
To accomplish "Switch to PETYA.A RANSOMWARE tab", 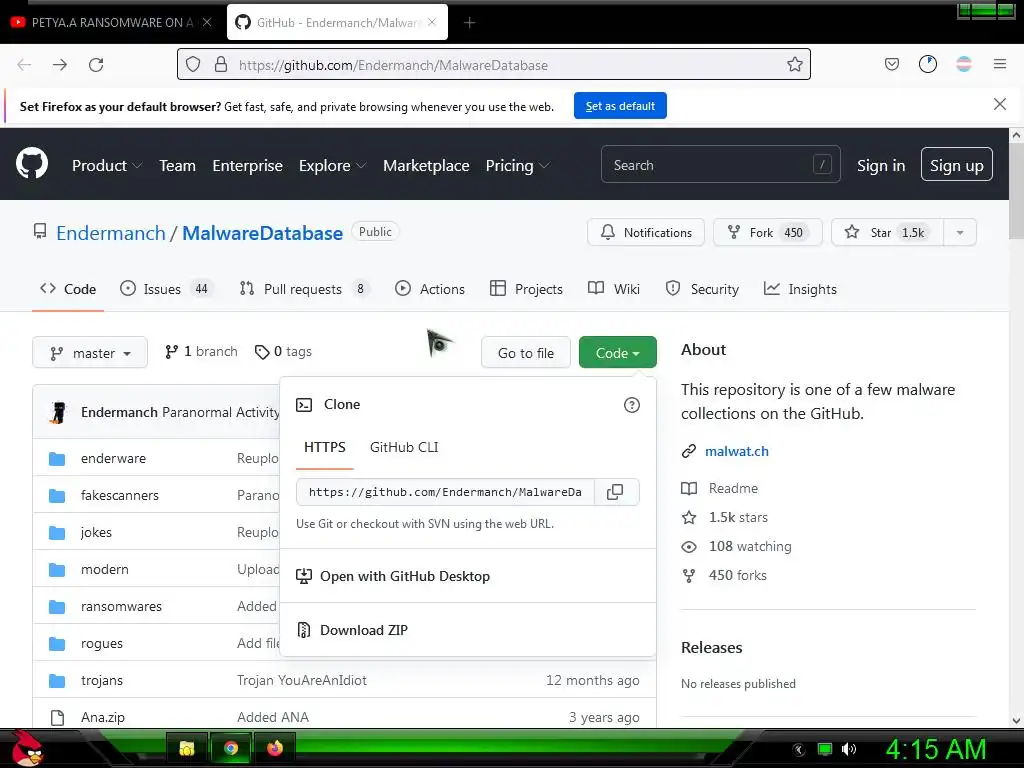I will click(111, 22).
